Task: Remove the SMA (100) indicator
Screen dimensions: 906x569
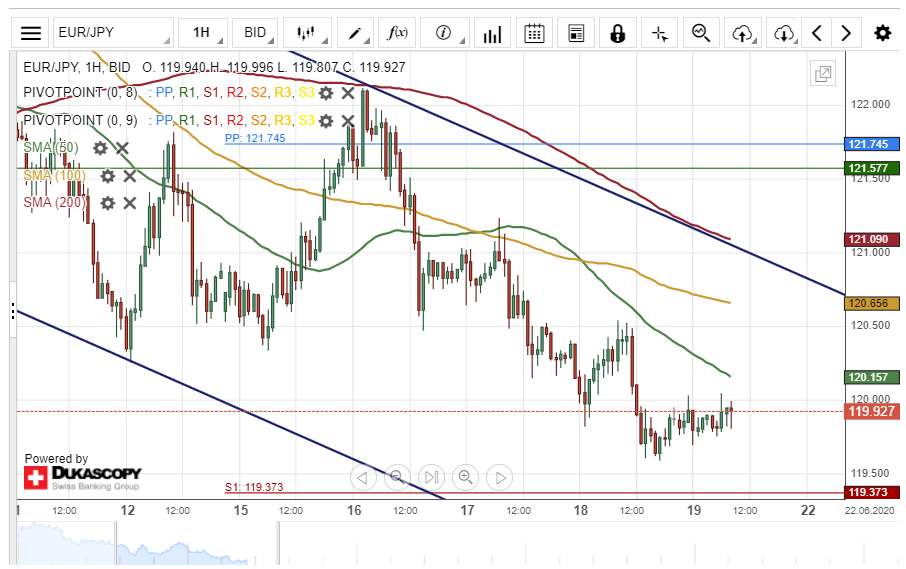Action: 129,176
